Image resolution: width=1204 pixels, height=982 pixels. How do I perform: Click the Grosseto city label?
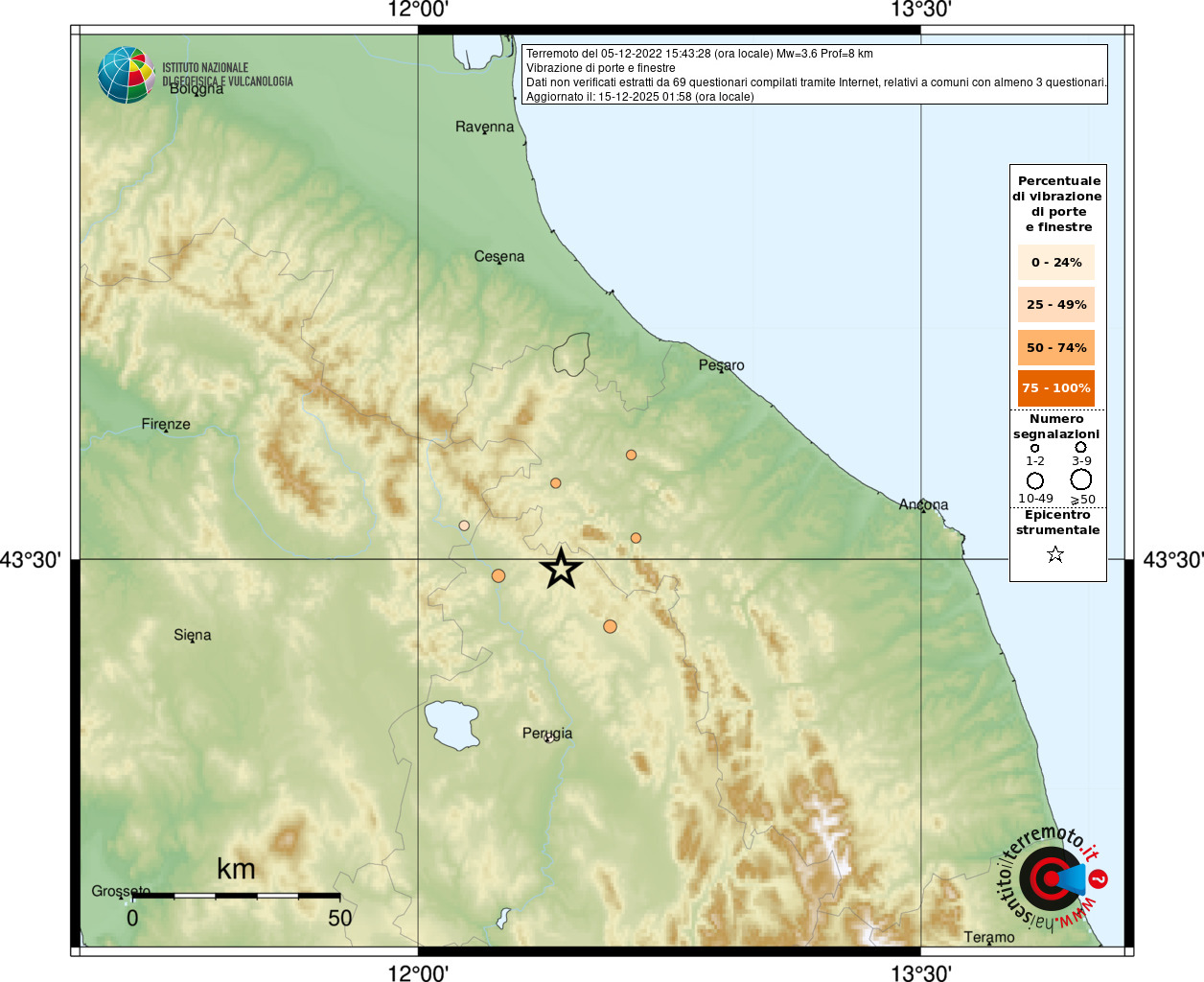(121, 892)
